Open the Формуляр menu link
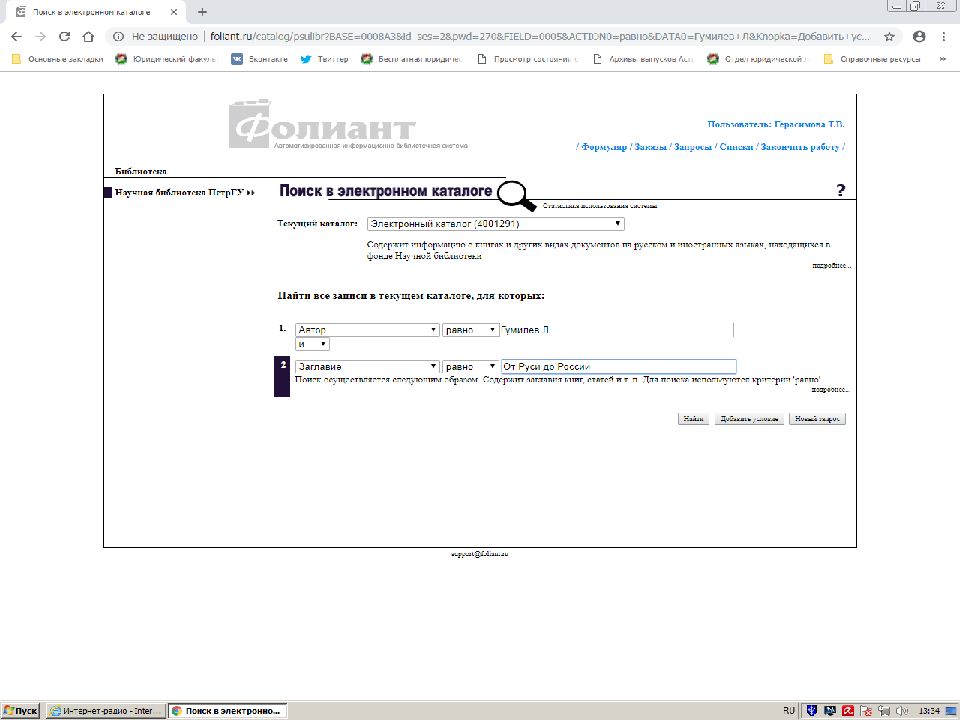The height and width of the screenshot is (720, 960). 604,147
